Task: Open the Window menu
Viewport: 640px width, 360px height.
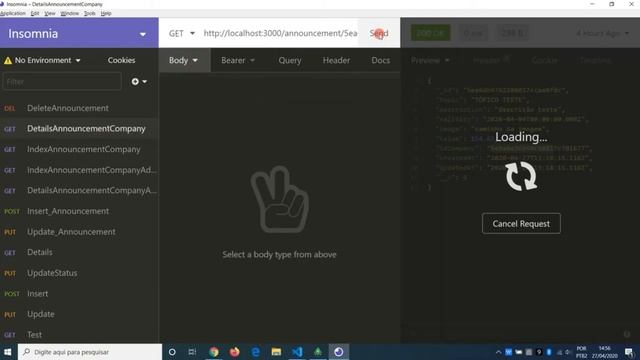Action: [x=70, y=13]
